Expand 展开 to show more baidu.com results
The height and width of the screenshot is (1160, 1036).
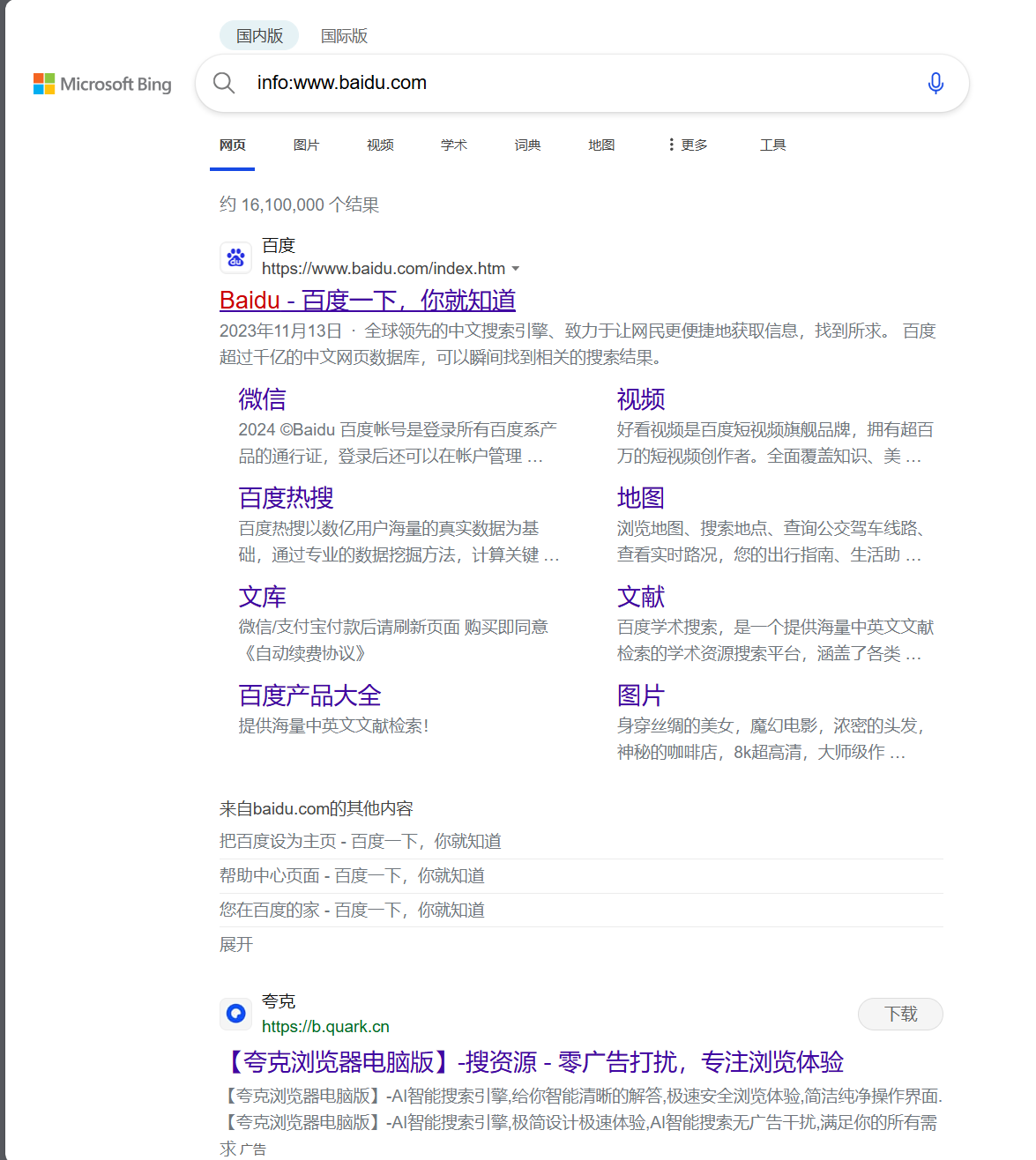[x=235, y=944]
